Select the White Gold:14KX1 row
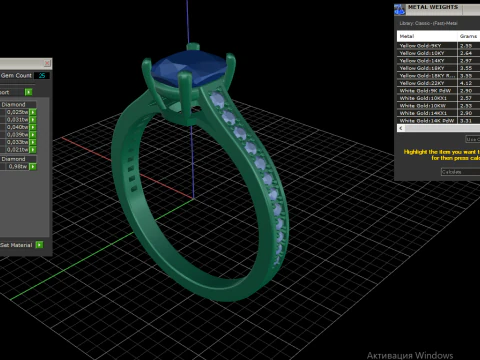This screenshot has width=480, height=360. pyautogui.click(x=438, y=113)
